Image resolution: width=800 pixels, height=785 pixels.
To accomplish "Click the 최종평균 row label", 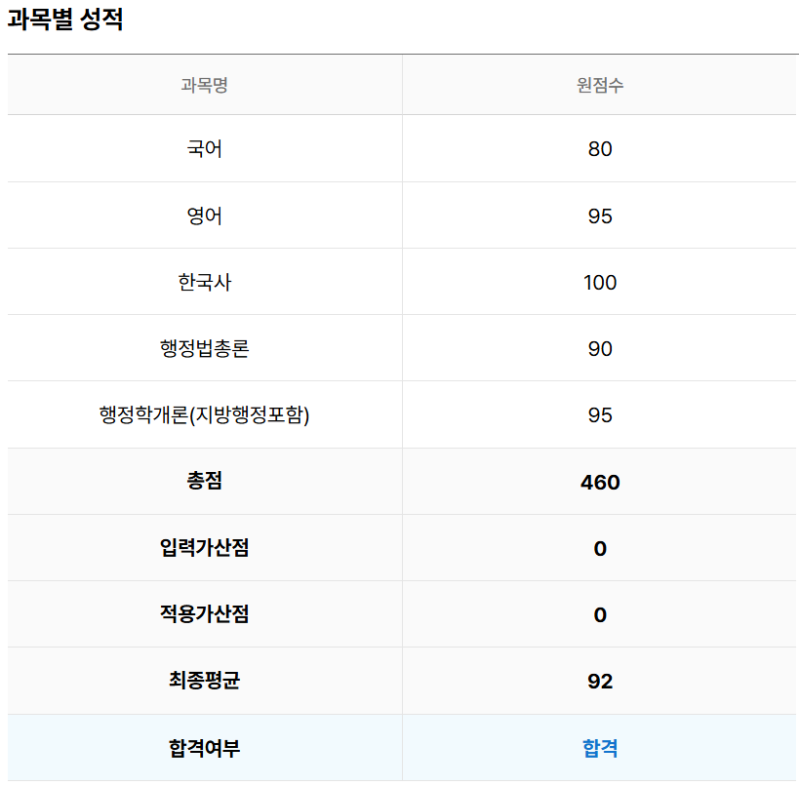I will coord(205,680).
